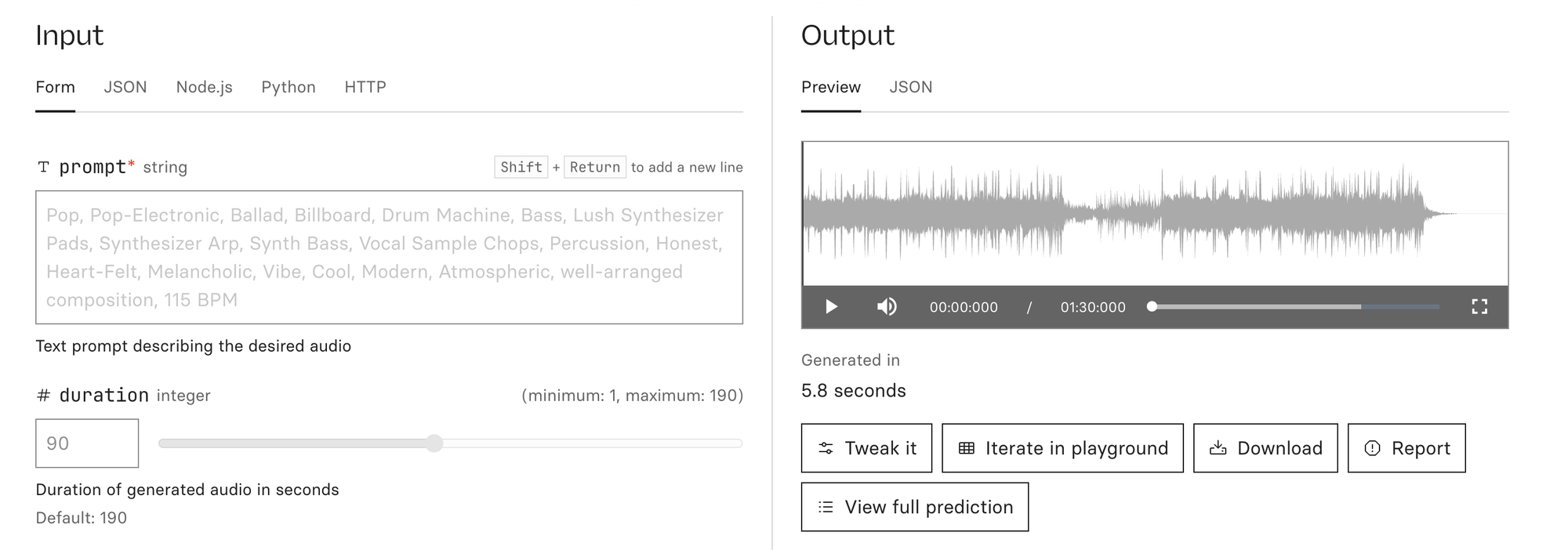Click in the duration number field
The width and height of the screenshot is (1568, 550).
click(87, 443)
